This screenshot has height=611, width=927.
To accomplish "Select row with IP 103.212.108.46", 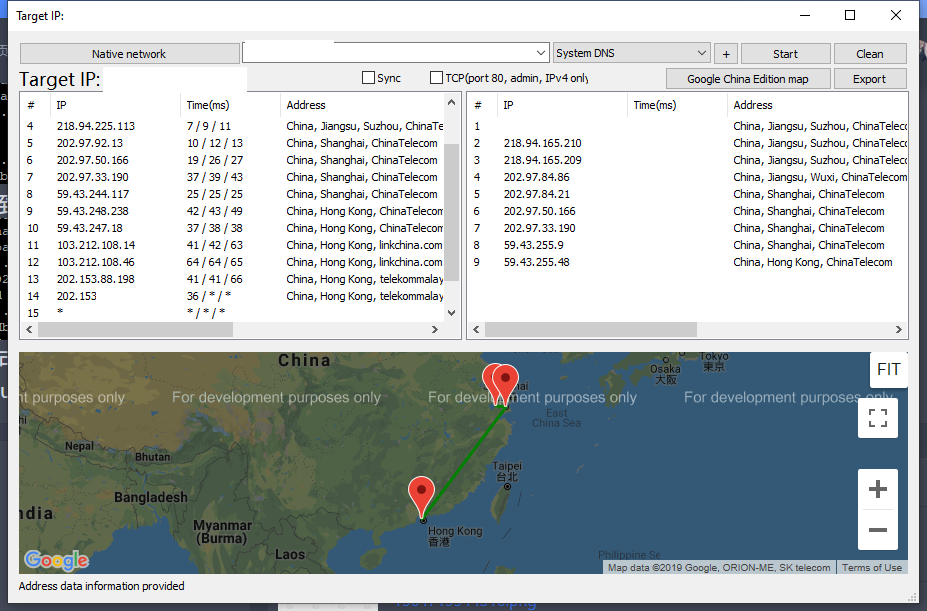I will (x=234, y=262).
